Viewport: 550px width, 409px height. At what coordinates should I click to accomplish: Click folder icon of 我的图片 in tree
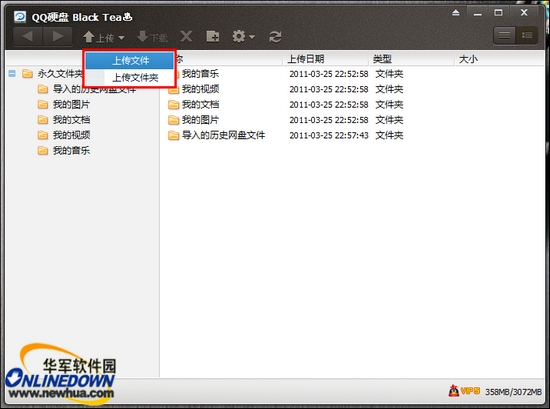click(43, 105)
